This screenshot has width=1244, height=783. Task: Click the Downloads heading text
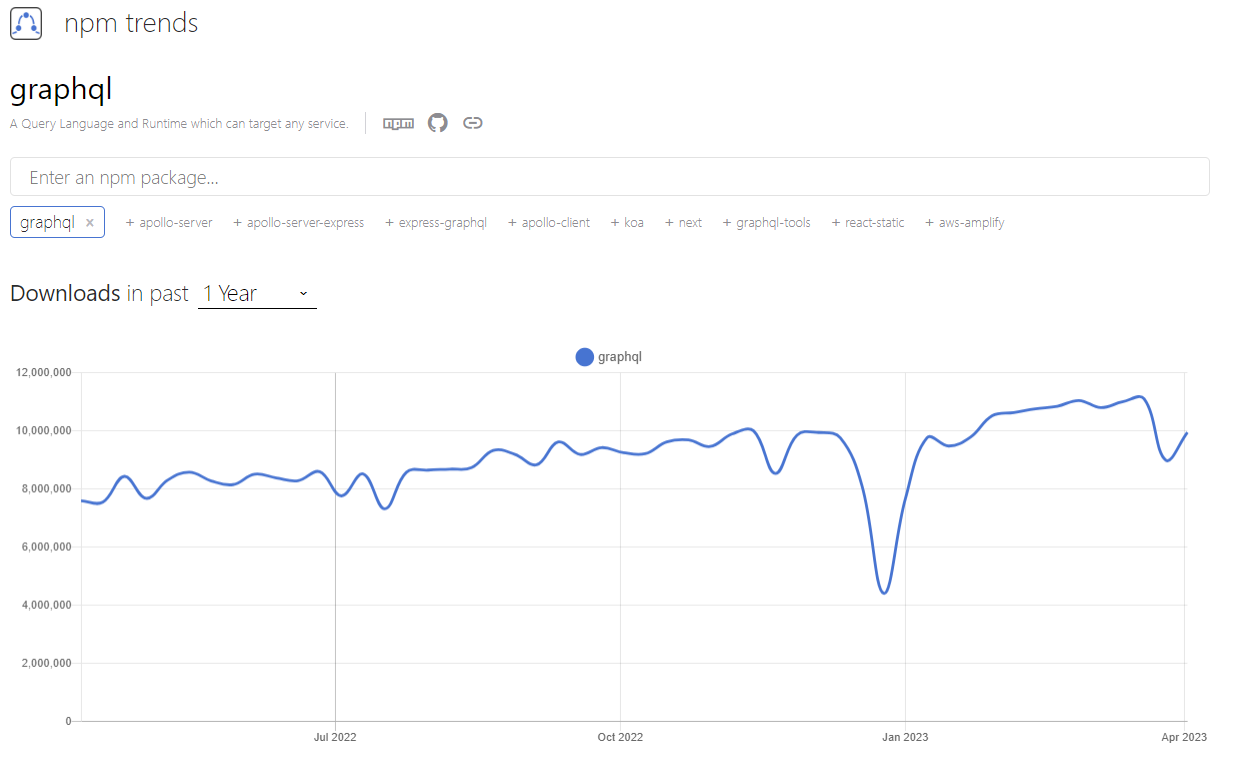click(65, 293)
